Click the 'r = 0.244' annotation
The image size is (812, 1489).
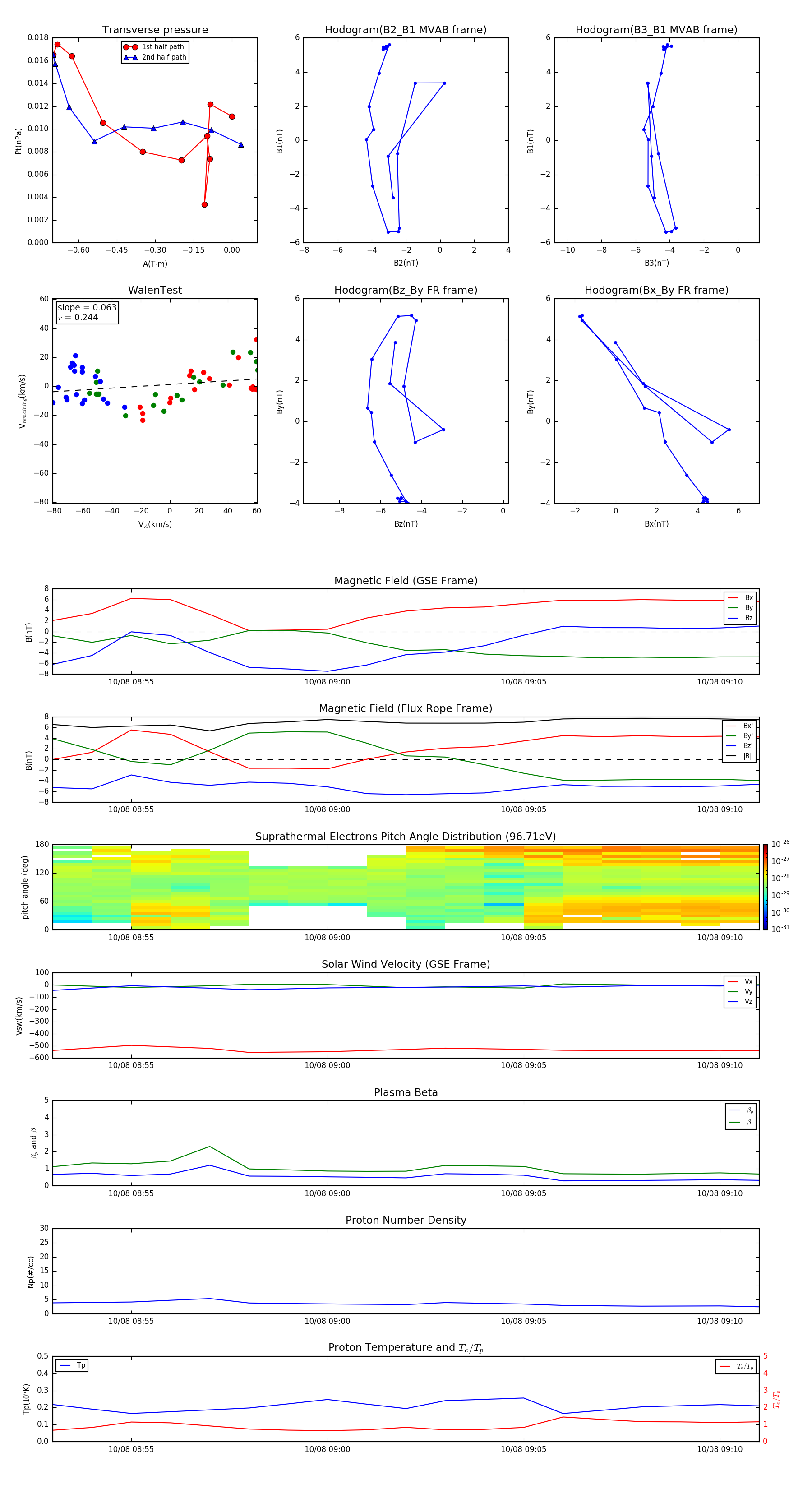pos(78,317)
